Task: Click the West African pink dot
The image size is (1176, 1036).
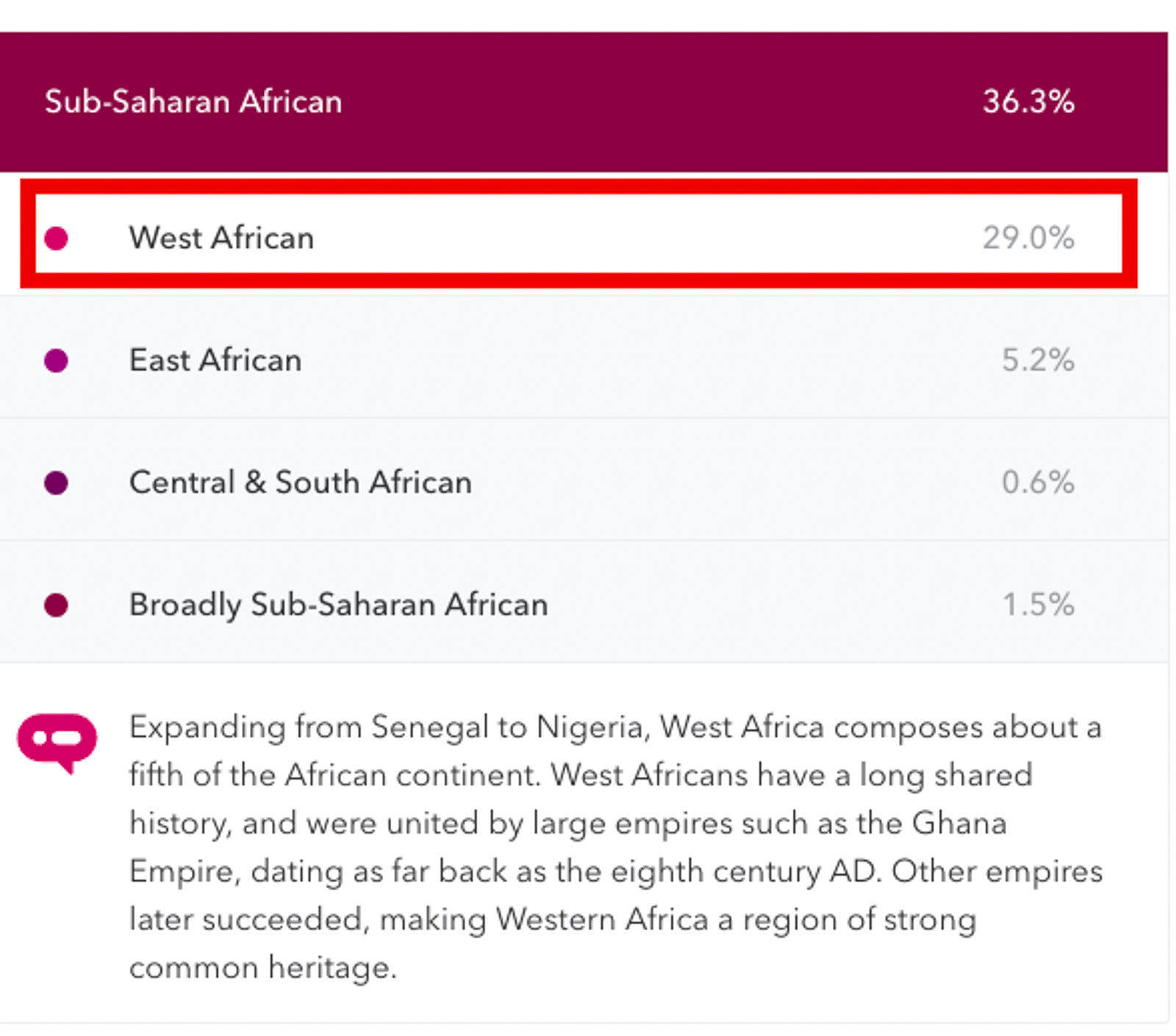Action: 56,238
